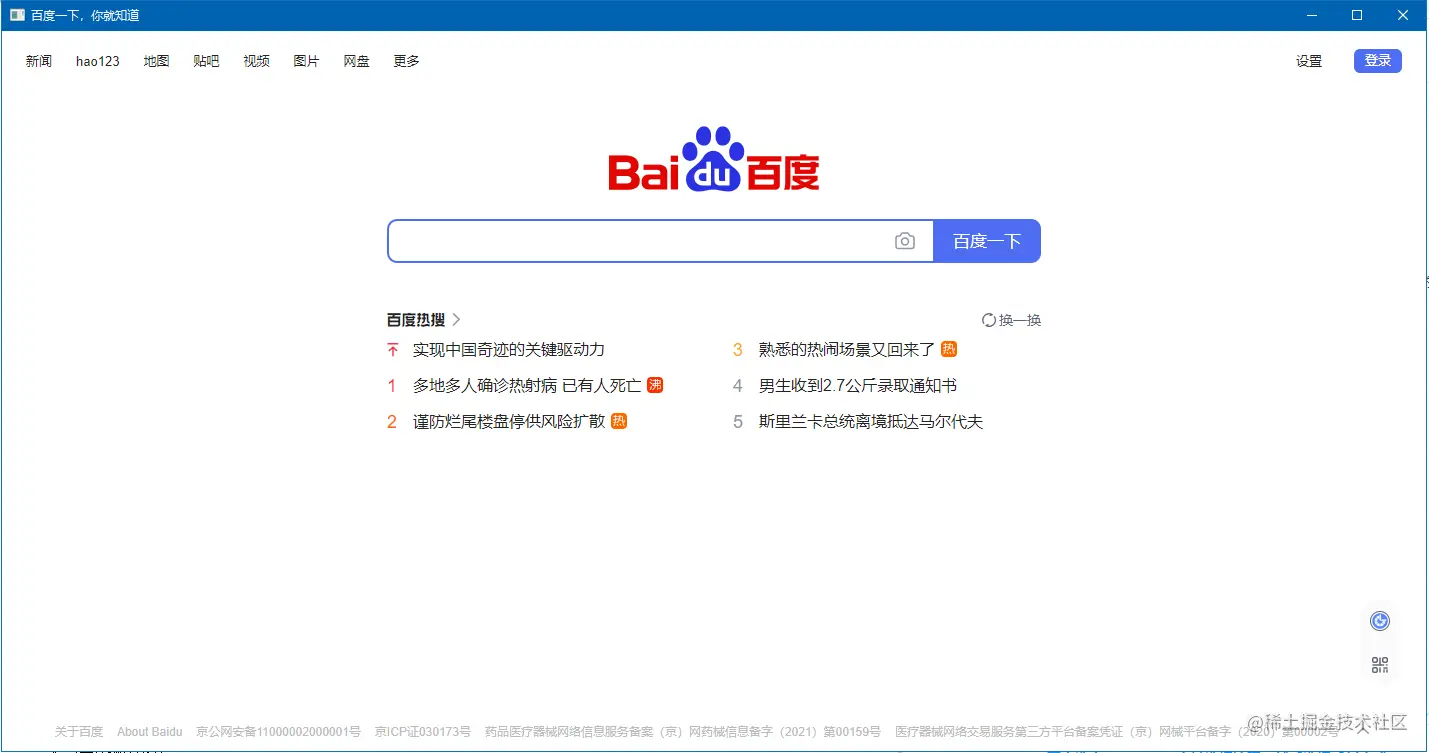1429x753 pixels.
Task: Click the 百度一下 search button
Action: (987, 241)
